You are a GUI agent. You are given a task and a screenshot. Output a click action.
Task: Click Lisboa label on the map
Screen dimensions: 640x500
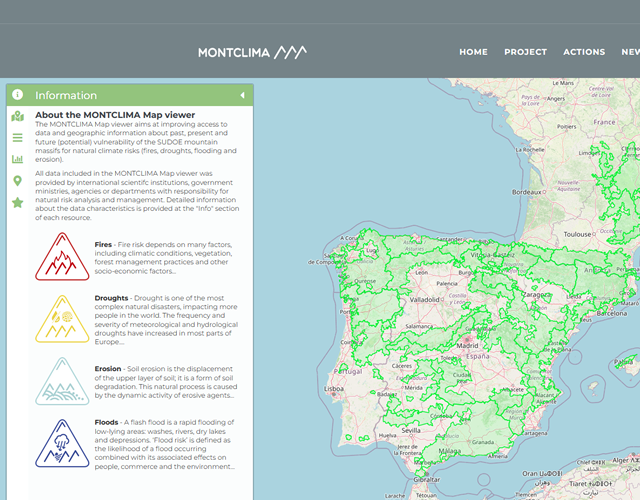click(334, 389)
